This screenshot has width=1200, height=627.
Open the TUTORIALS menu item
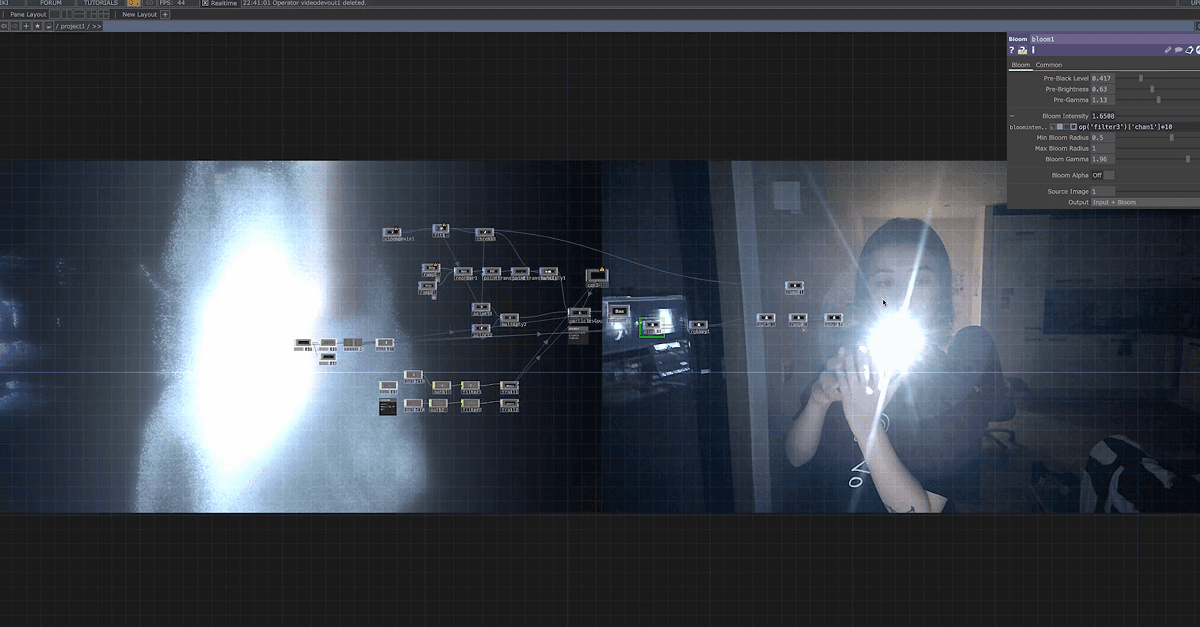click(x=101, y=3)
